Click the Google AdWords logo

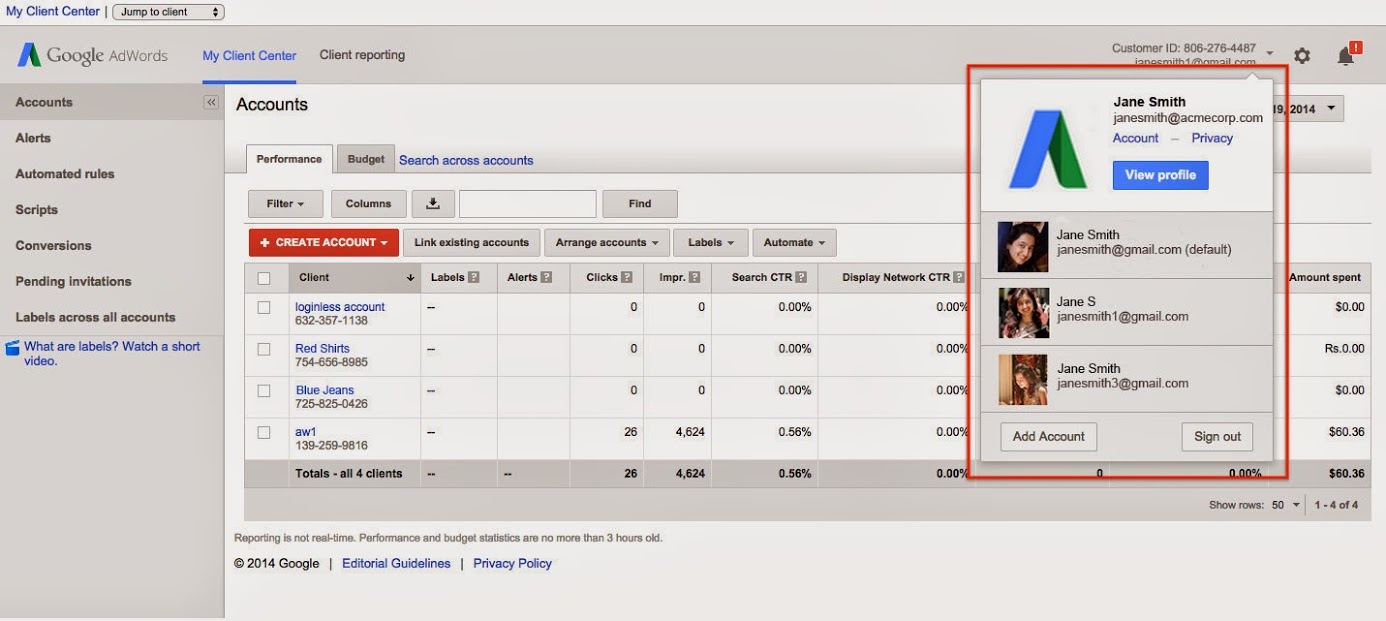[x=92, y=56]
